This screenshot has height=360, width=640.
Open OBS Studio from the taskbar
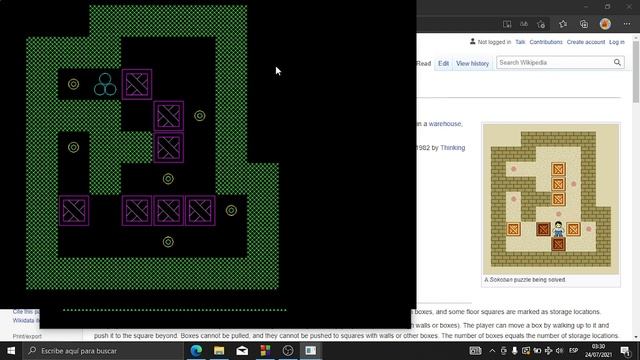(288, 351)
